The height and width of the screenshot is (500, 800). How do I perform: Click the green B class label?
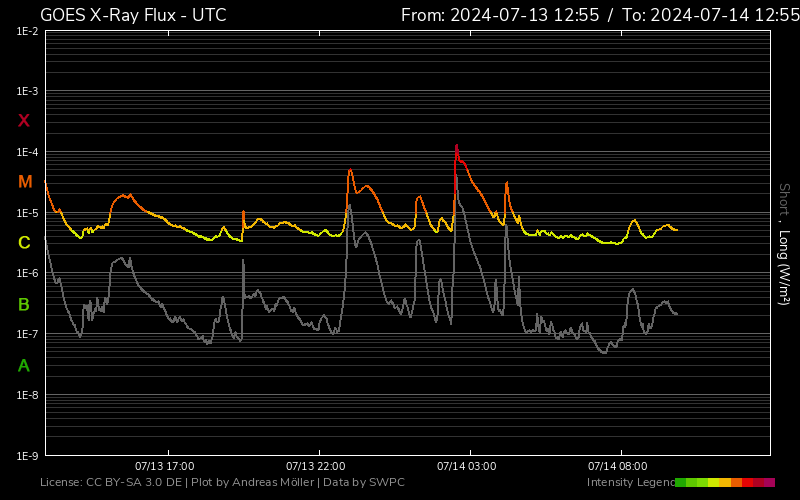(24, 304)
